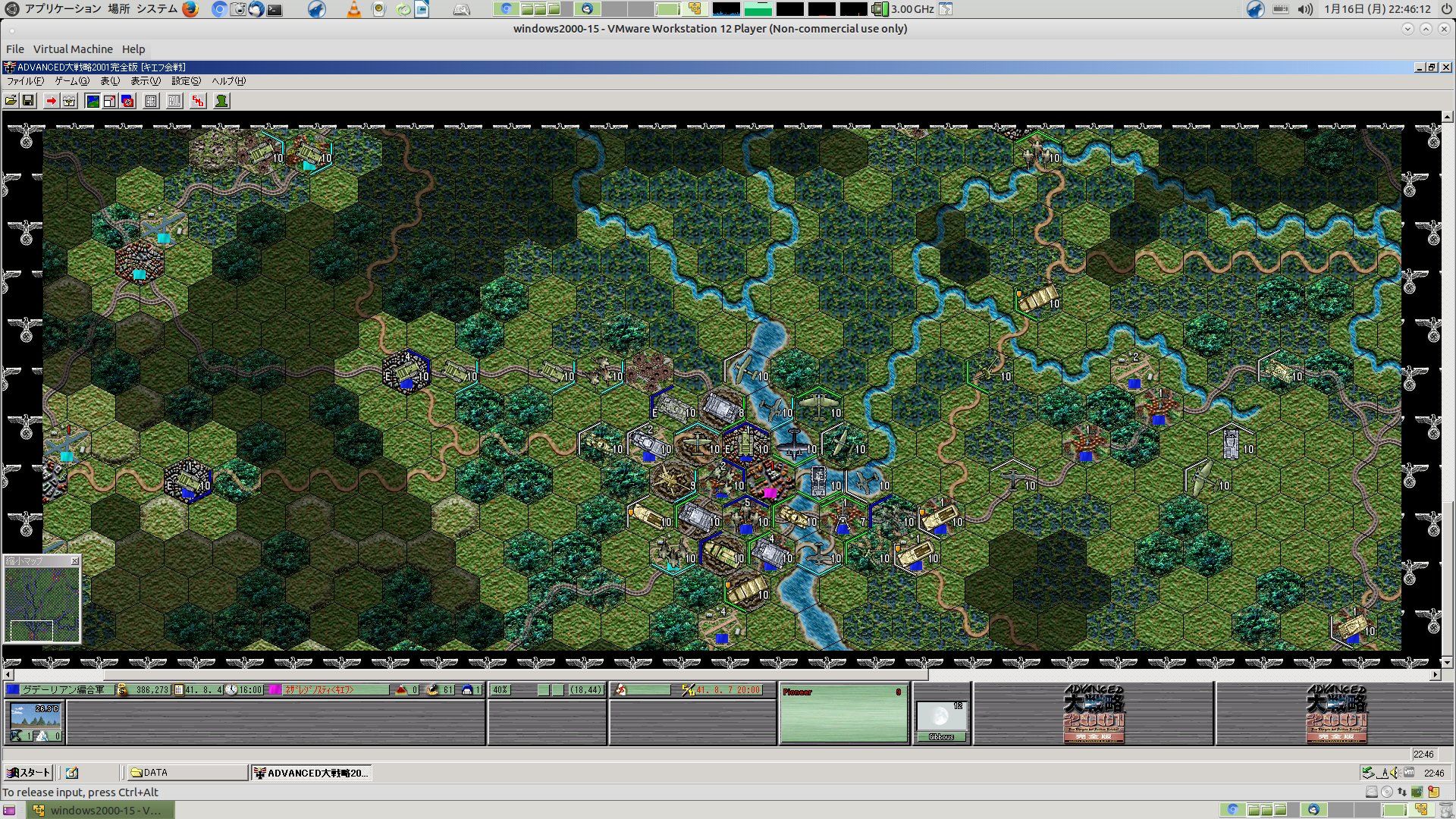1456x819 pixels.
Task: Click the top panel date and time display
Action: [x=1377, y=9]
